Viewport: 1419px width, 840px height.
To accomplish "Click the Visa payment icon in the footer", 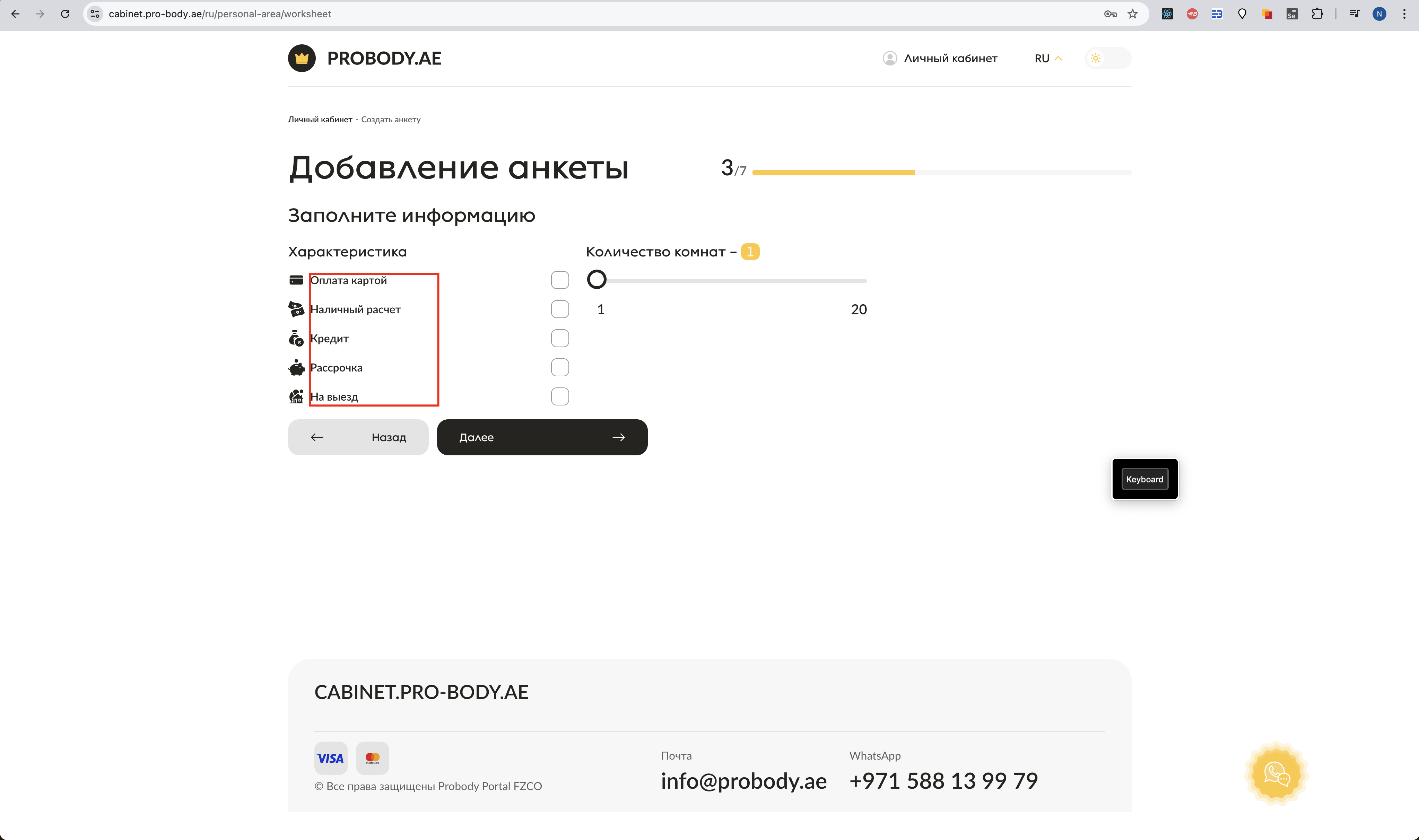I will (x=331, y=758).
